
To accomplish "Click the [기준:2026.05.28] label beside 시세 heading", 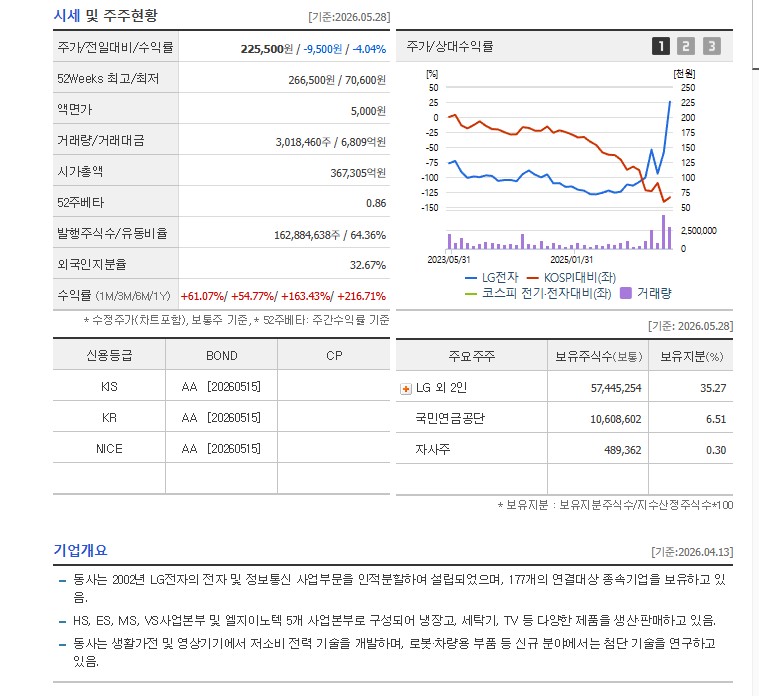I will click(349, 17).
